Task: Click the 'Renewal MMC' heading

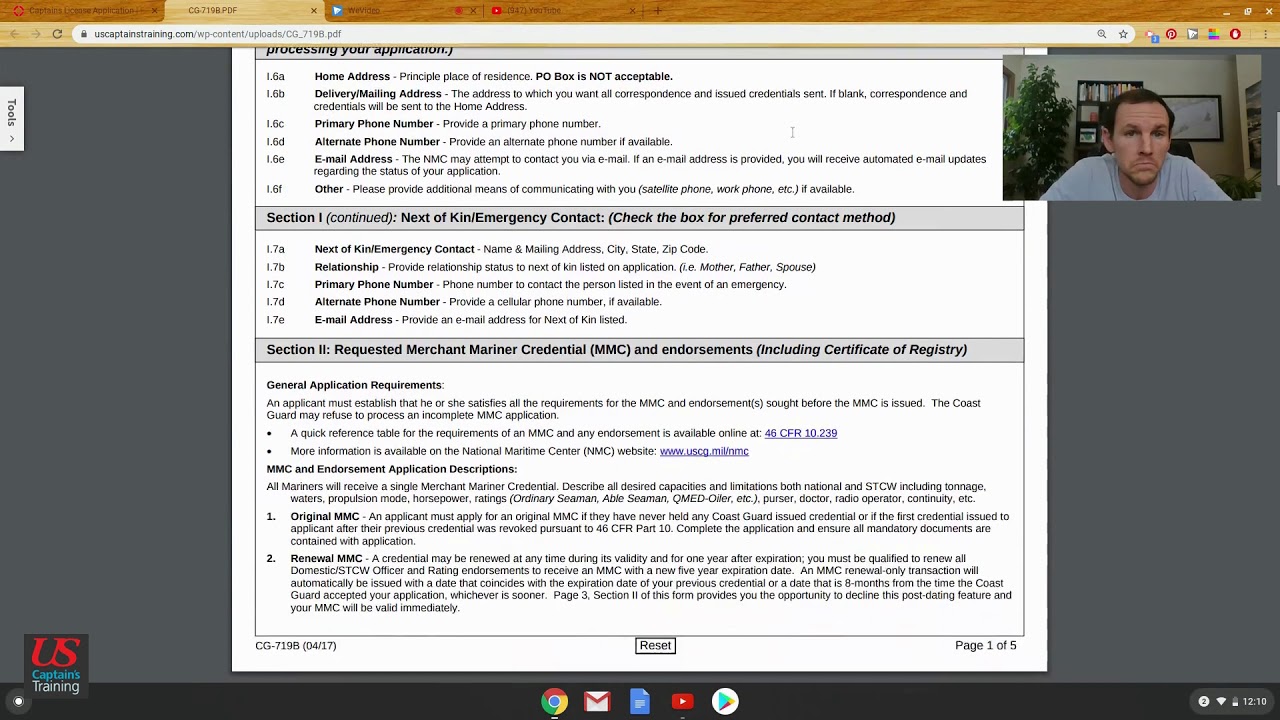Action: pyautogui.click(x=326, y=558)
